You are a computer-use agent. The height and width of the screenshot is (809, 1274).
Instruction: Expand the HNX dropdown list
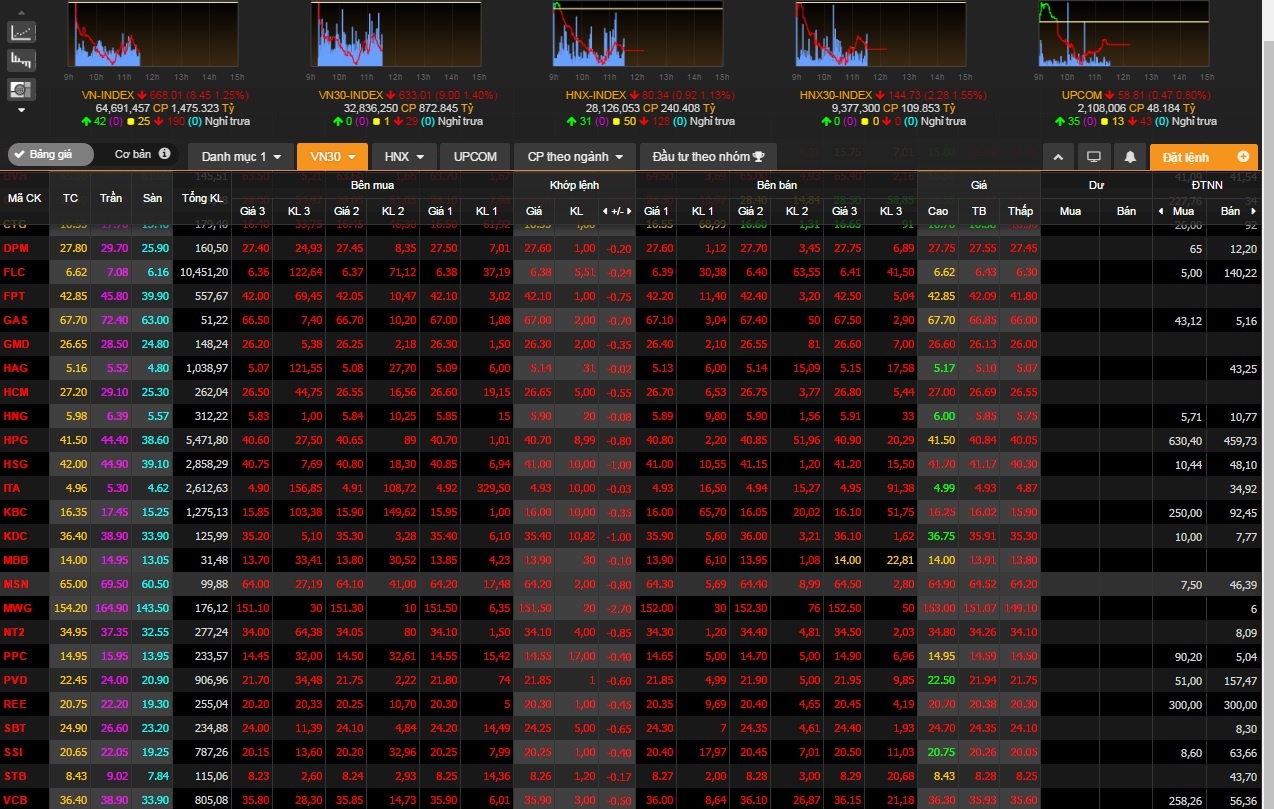[405, 157]
